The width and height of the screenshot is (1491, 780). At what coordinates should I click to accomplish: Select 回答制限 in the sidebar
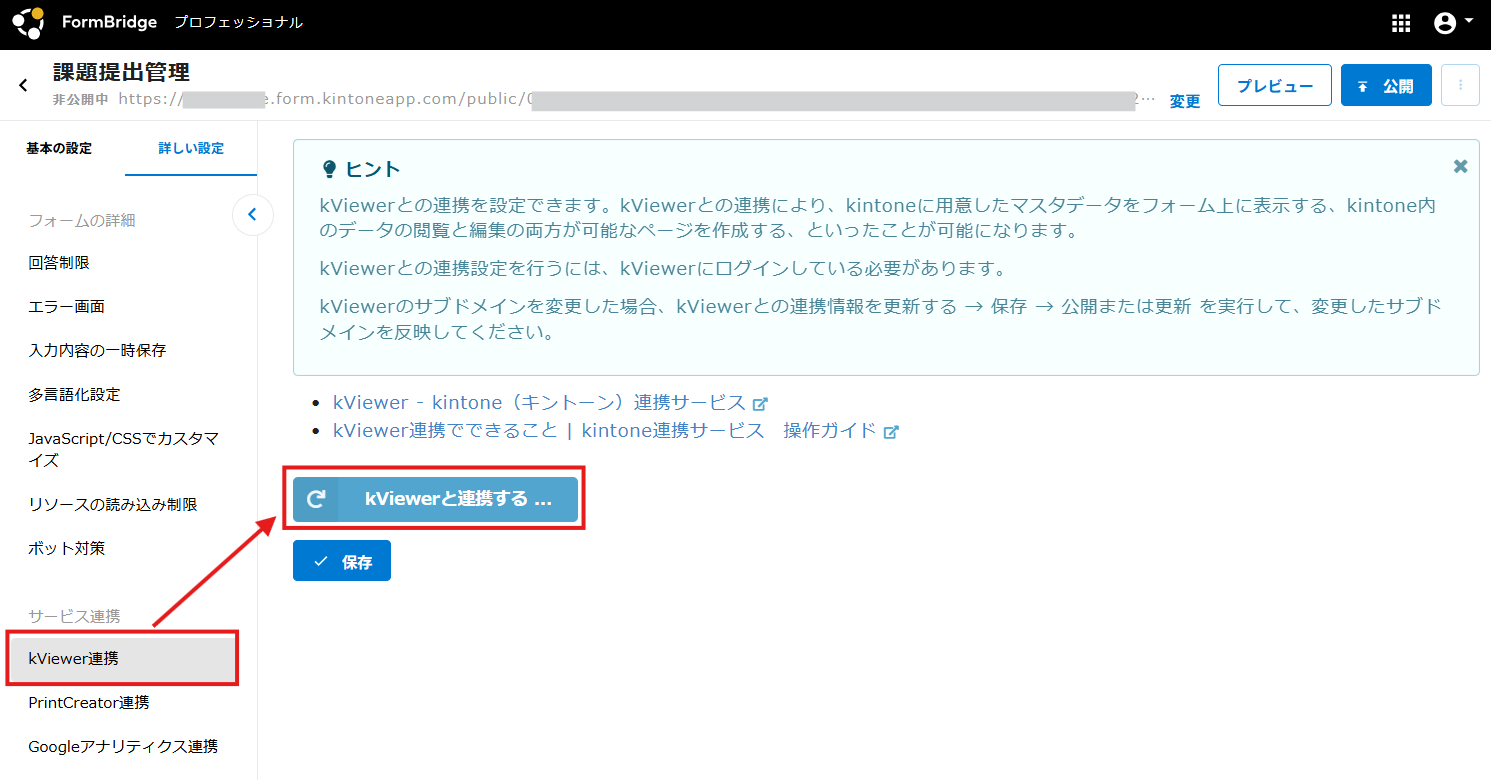(x=60, y=263)
